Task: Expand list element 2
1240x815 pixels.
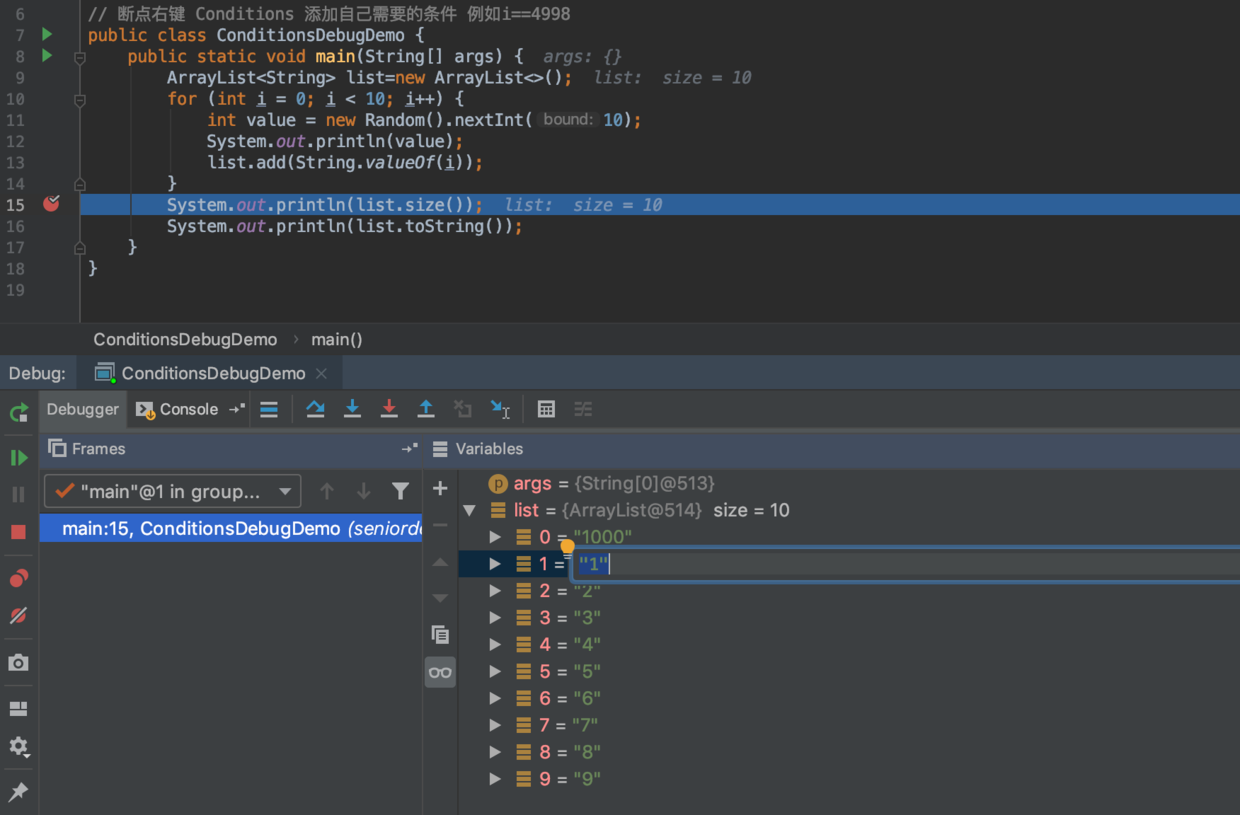Action: coord(495,591)
